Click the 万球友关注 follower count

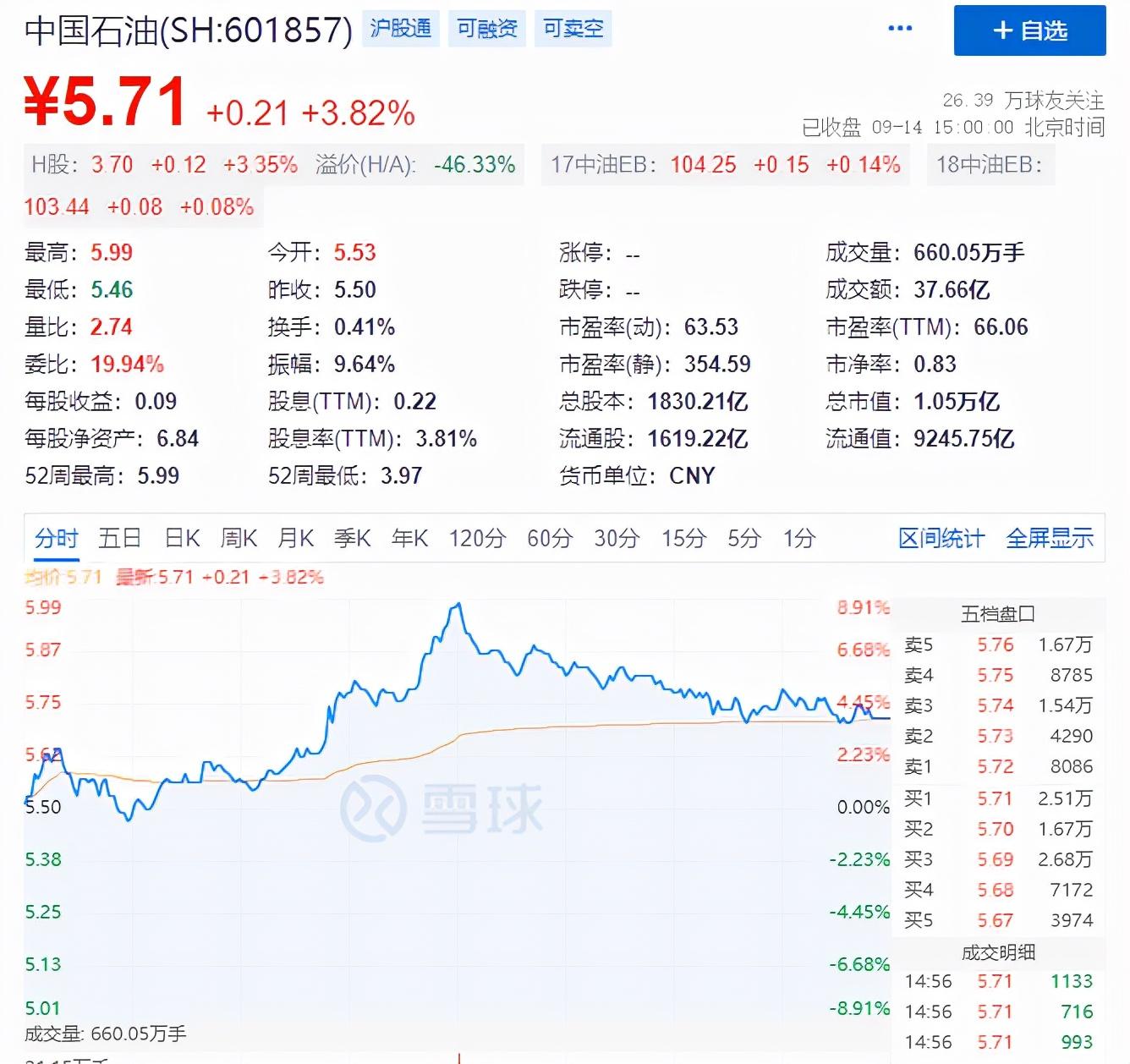(1023, 100)
